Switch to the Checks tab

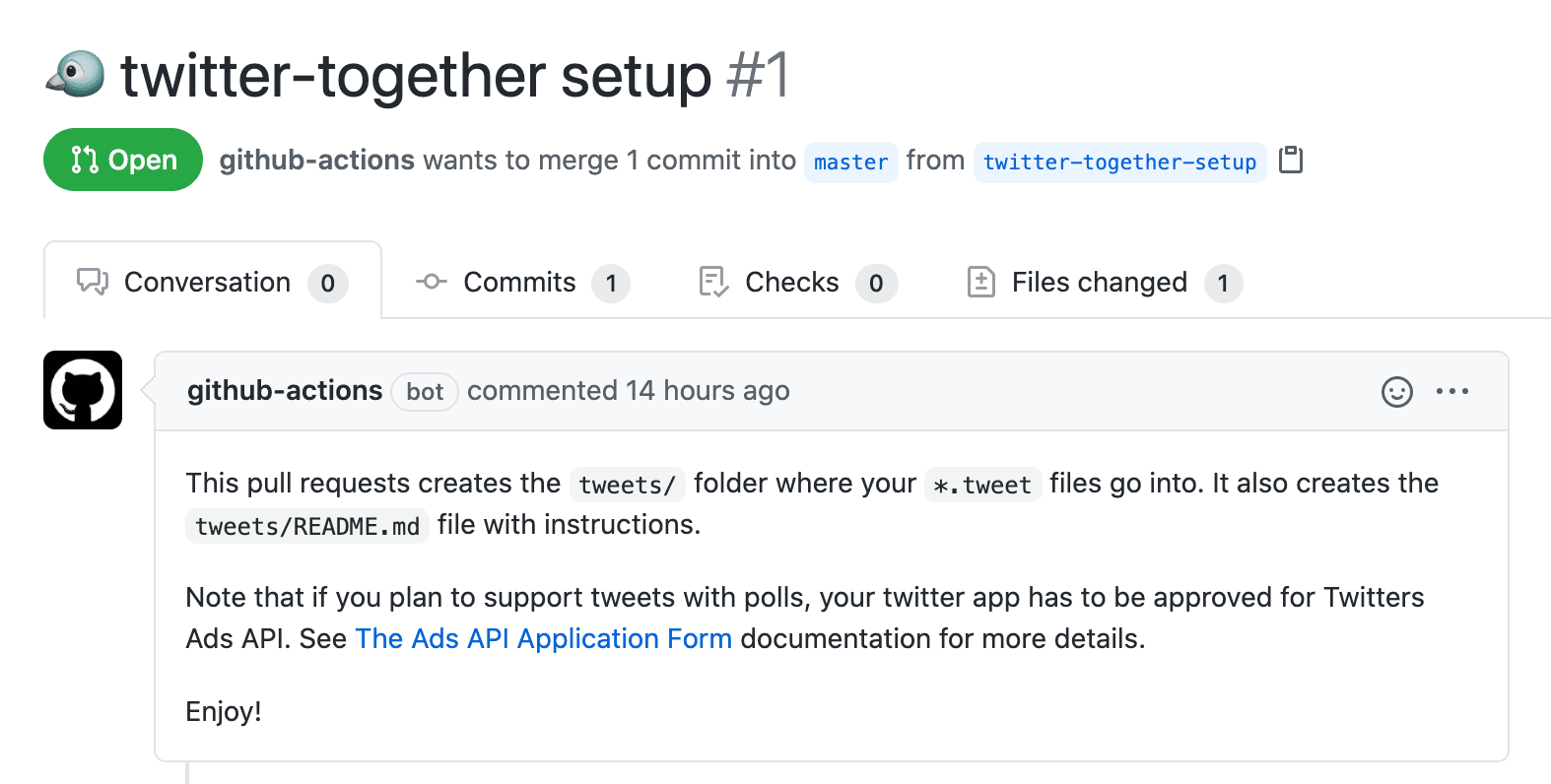pos(791,282)
